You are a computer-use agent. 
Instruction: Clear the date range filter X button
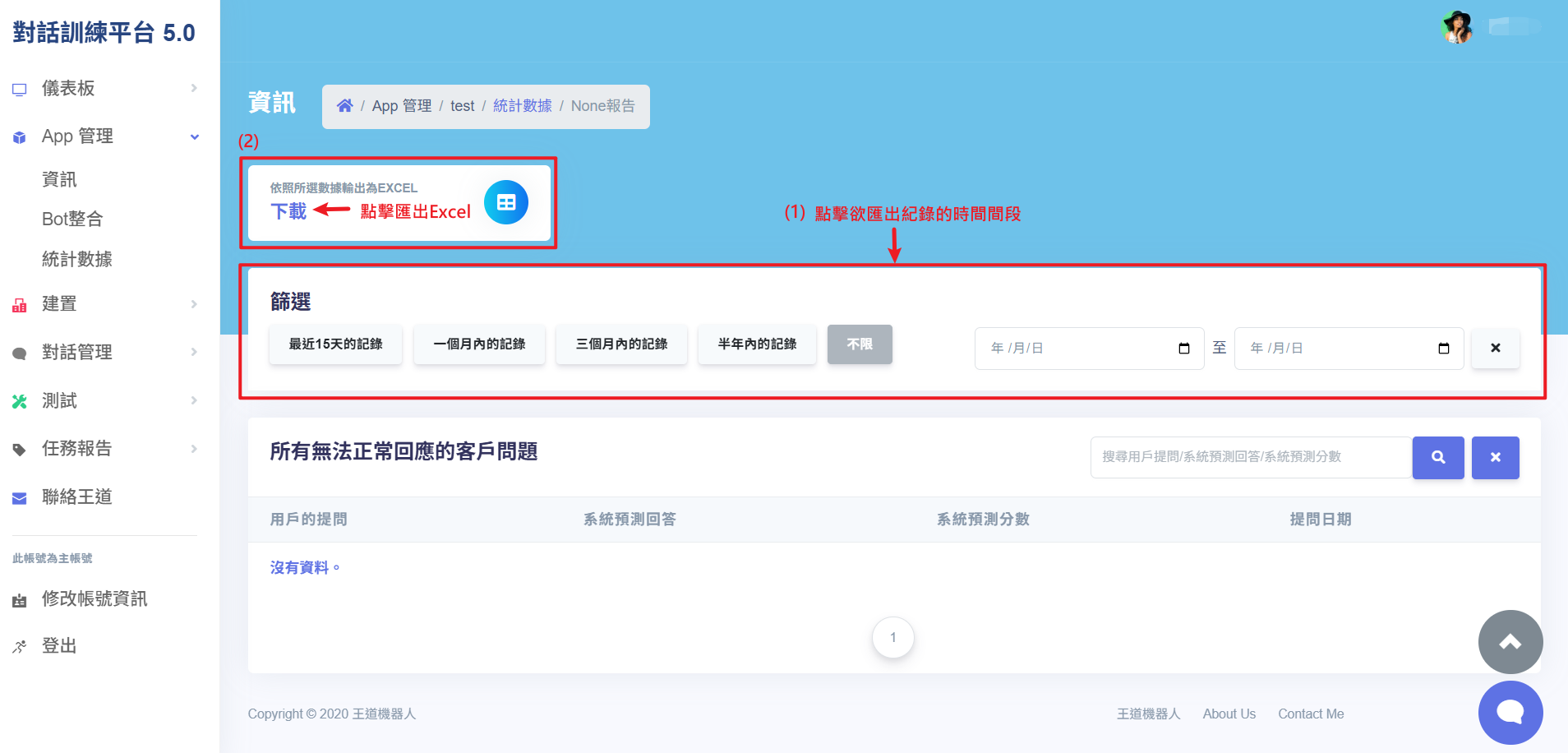(x=1496, y=348)
